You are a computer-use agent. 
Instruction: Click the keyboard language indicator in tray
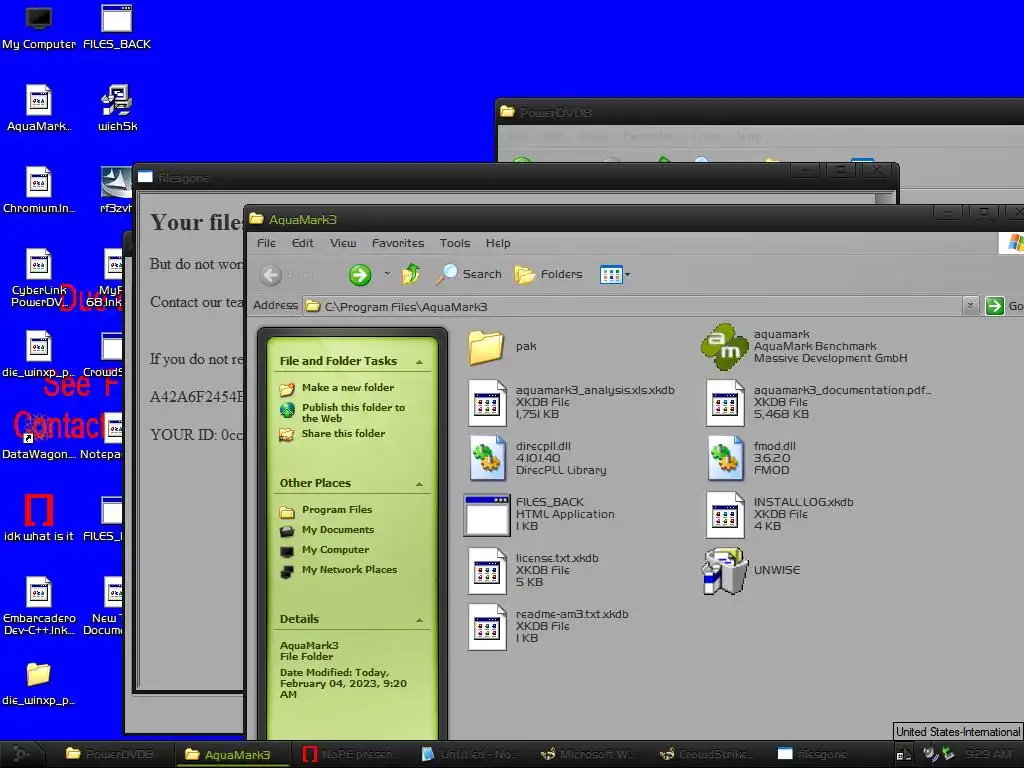[x=904, y=755]
